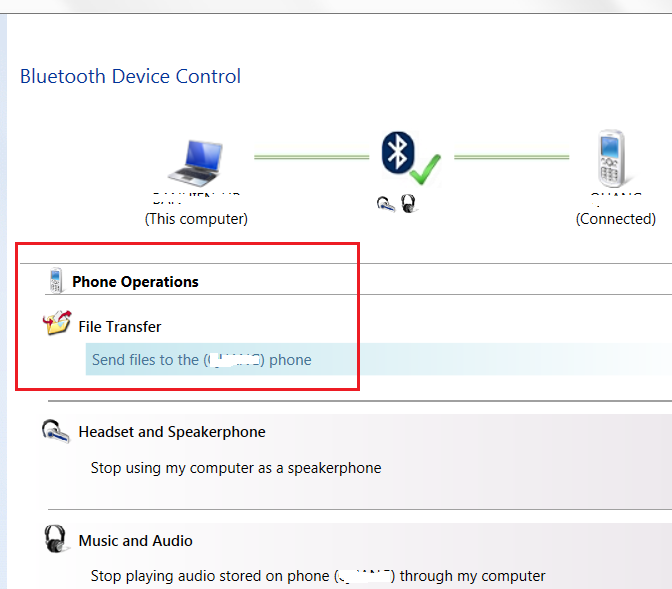This screenshot has height=589, width=672.
Task: Select the Headset and Speakerphone heading
Action: pyautogui.click(x=172, y=432)
